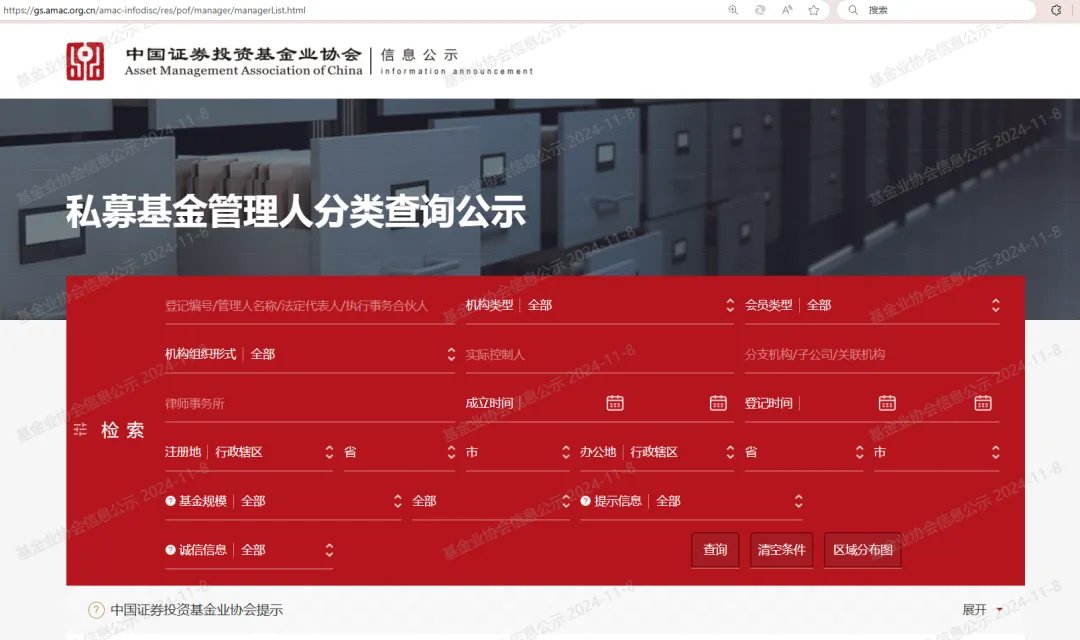The image size is (1080, 640).
Task: Open the 诚信信息 dropdown
Action: click(249, 550)
